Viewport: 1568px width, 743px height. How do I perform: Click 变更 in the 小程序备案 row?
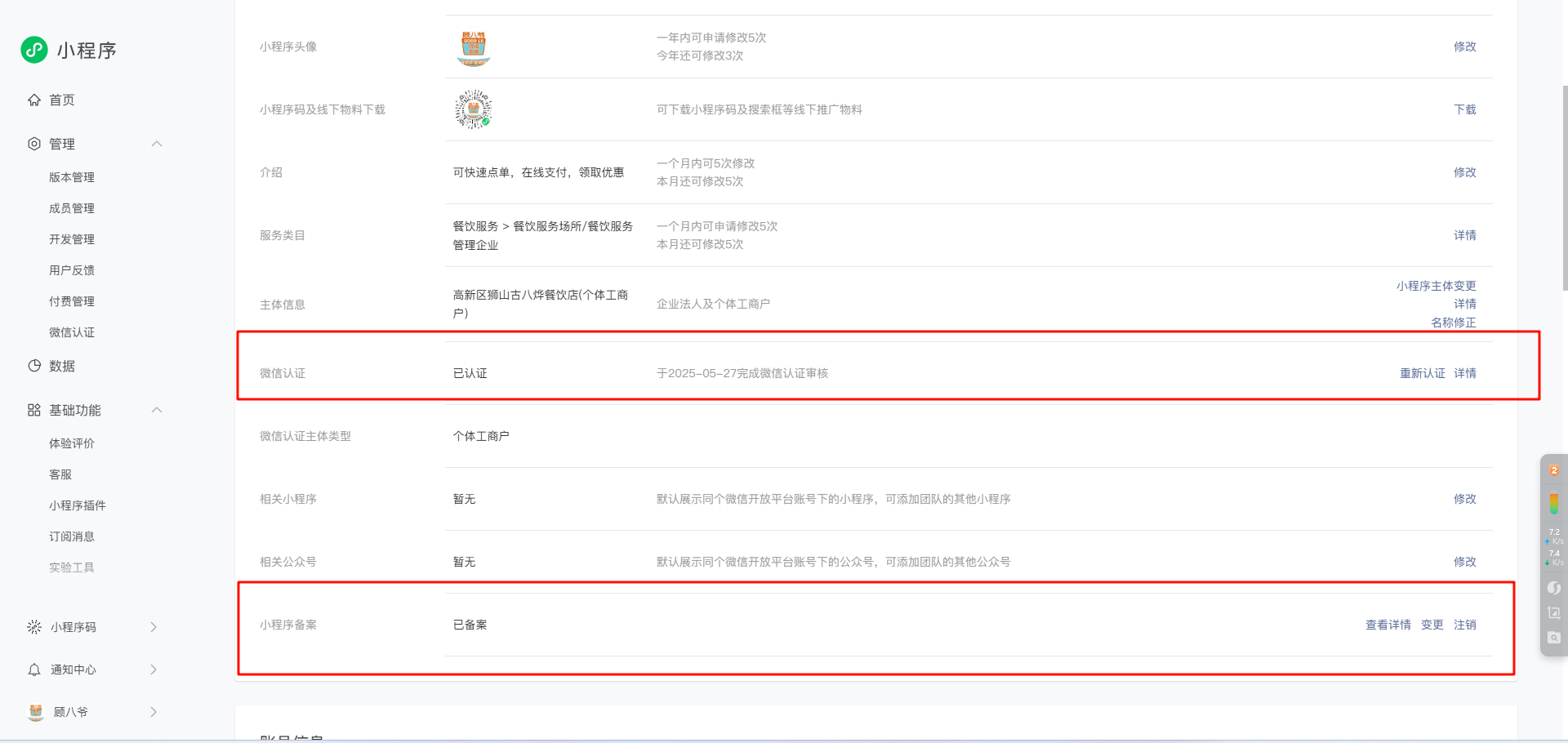[x=1432, y=625]
